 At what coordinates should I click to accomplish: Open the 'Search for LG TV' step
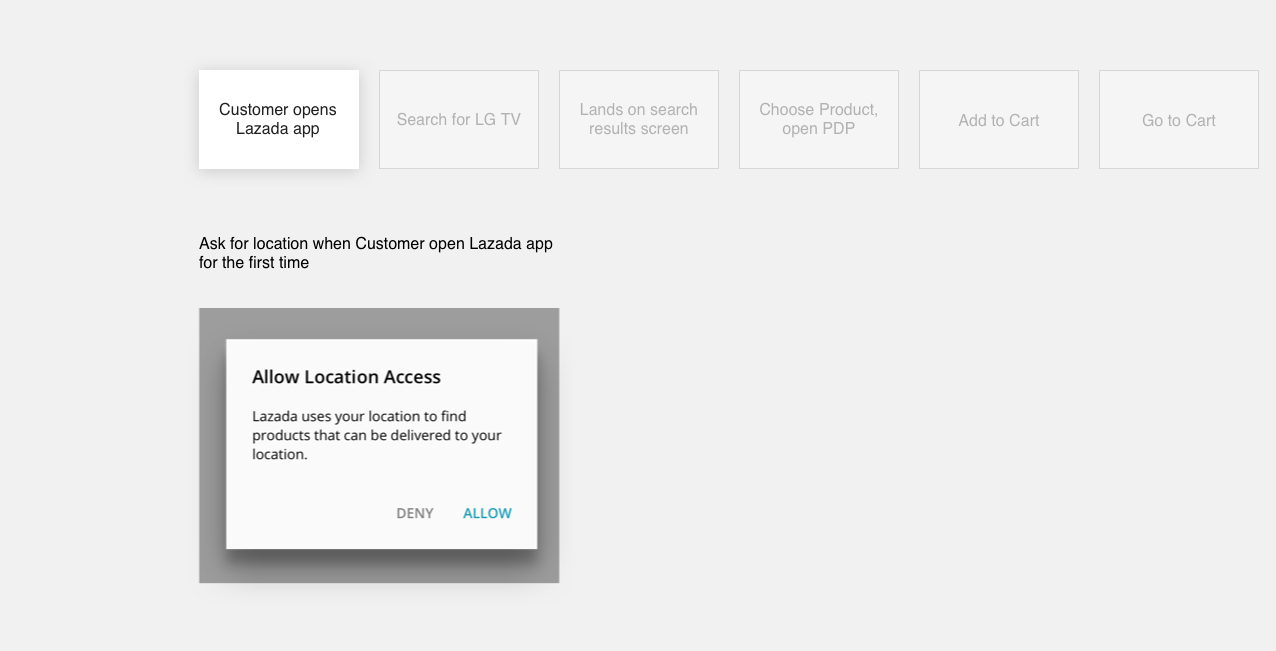pyautogui.click(x=458, y=119)
